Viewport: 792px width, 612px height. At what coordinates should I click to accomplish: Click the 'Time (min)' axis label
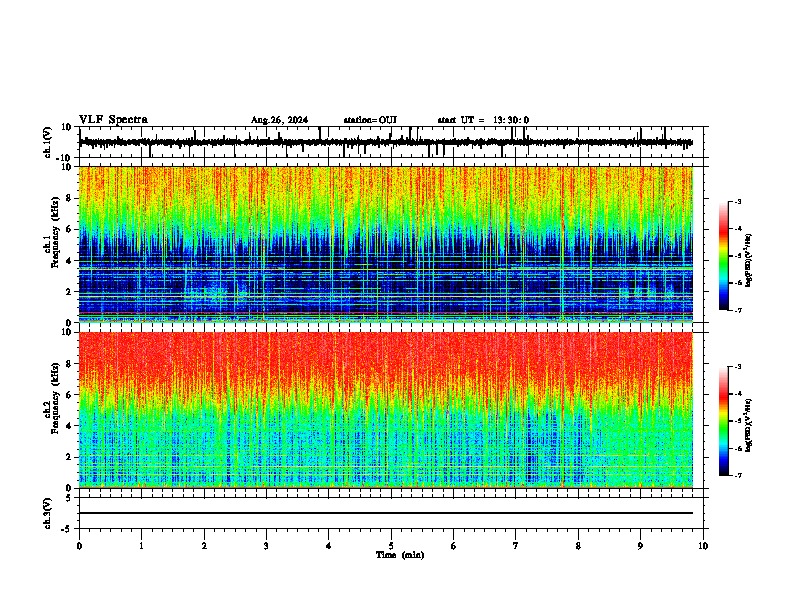[x=400, y=555]
